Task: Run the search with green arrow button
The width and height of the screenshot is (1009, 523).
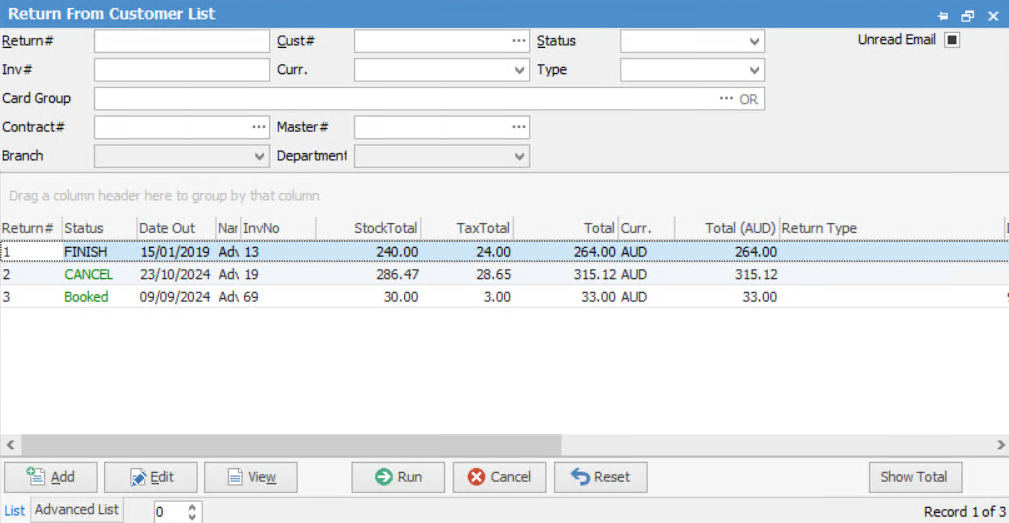Action: [398, 477]
